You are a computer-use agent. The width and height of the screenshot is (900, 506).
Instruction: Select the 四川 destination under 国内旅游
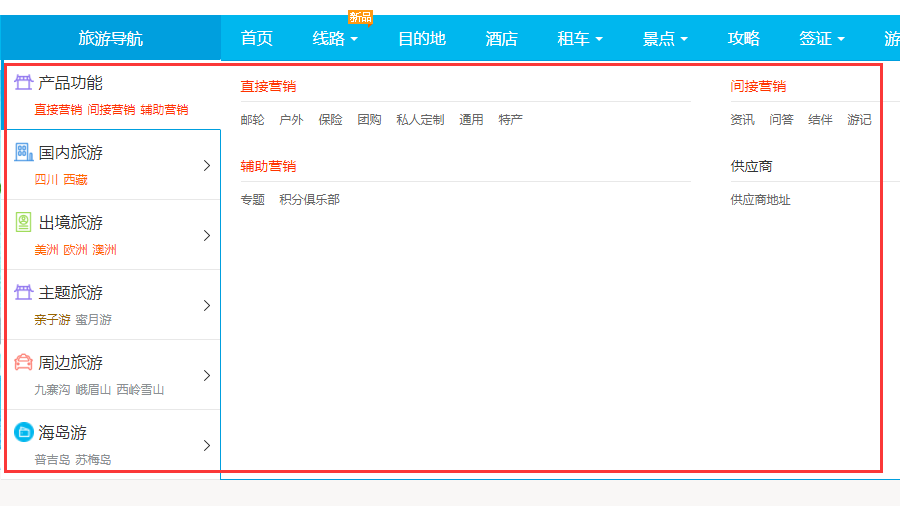click(x=46, y=180)
